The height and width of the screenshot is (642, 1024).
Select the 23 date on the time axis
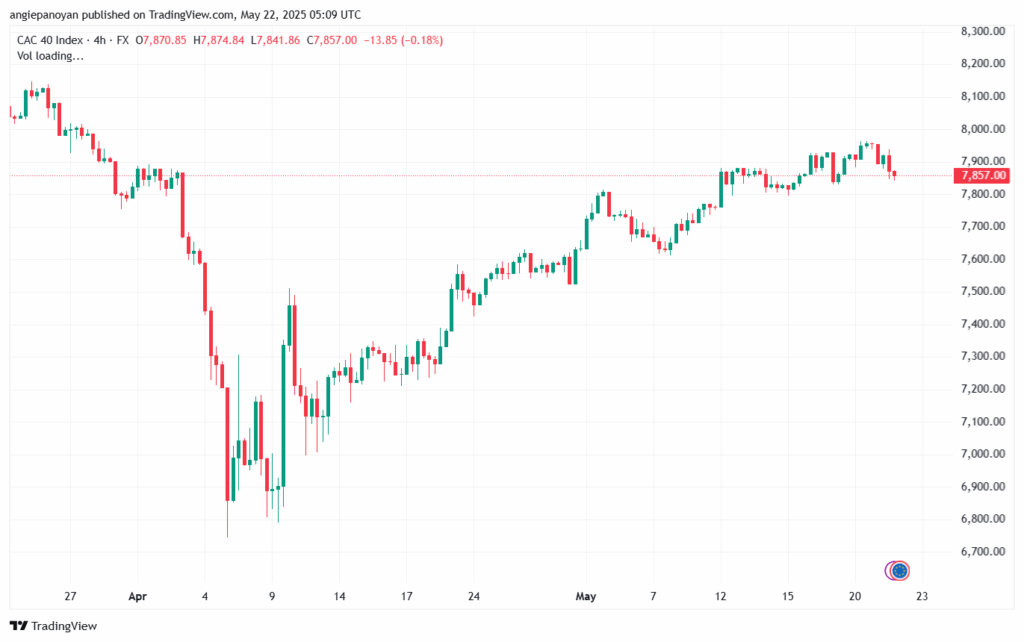(921, 596)
